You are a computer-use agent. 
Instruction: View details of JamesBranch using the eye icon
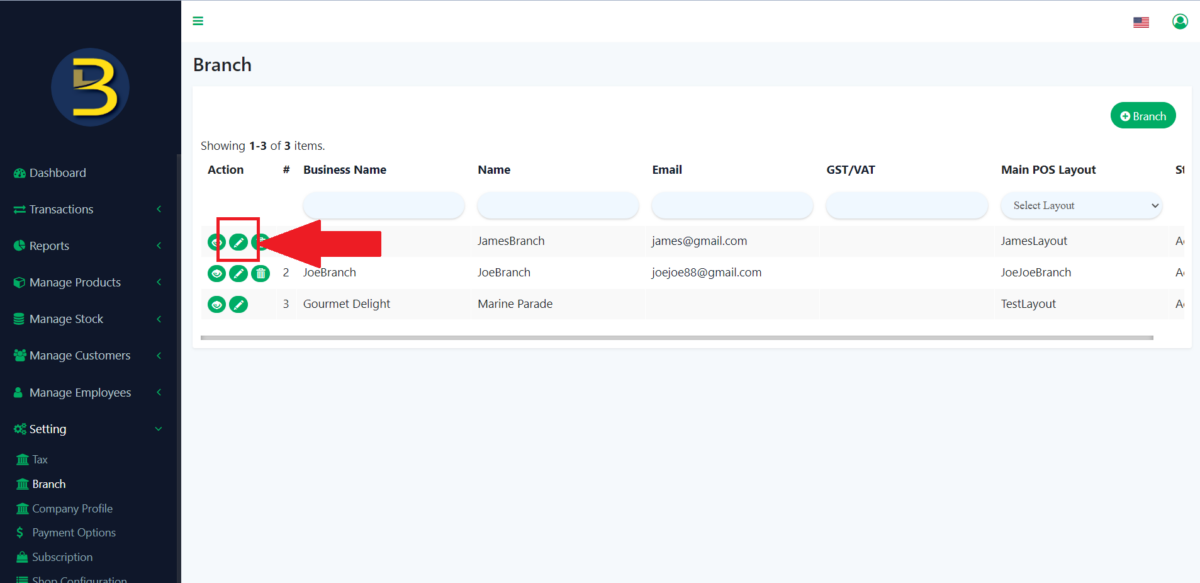click(x=217, y=241)
